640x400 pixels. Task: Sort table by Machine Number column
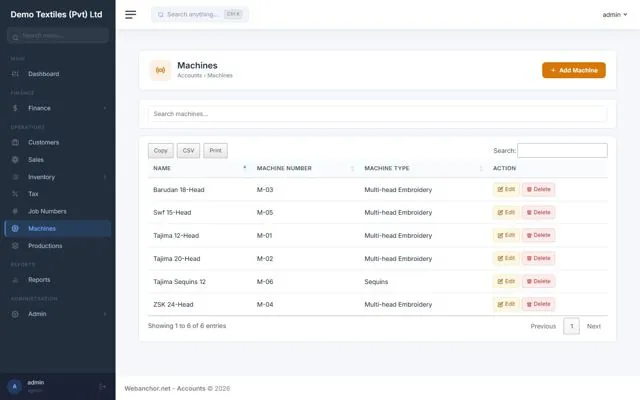[x=305, y=168]
